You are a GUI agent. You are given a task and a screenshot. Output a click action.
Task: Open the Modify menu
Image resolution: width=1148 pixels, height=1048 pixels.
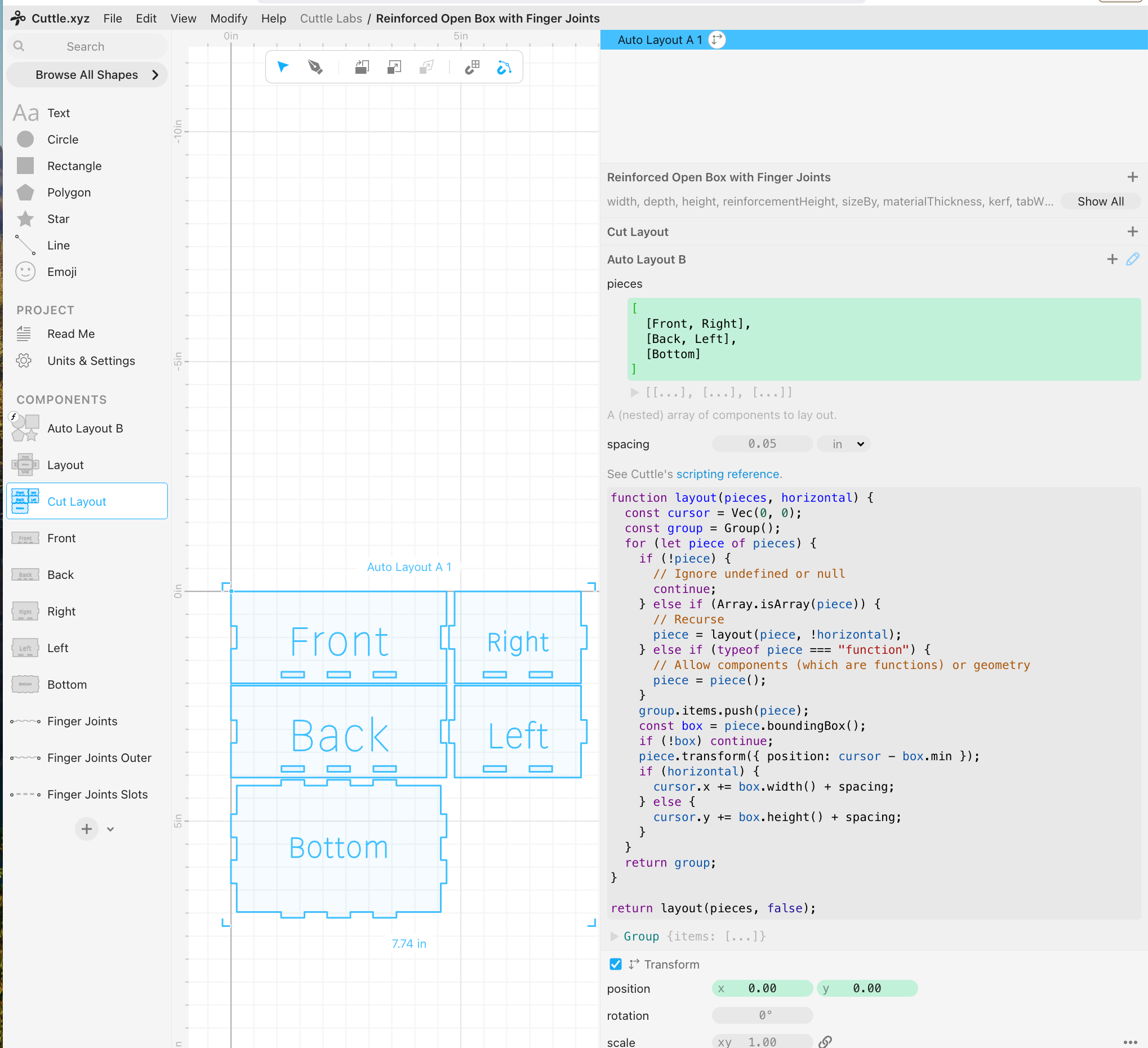coord(229,18)
